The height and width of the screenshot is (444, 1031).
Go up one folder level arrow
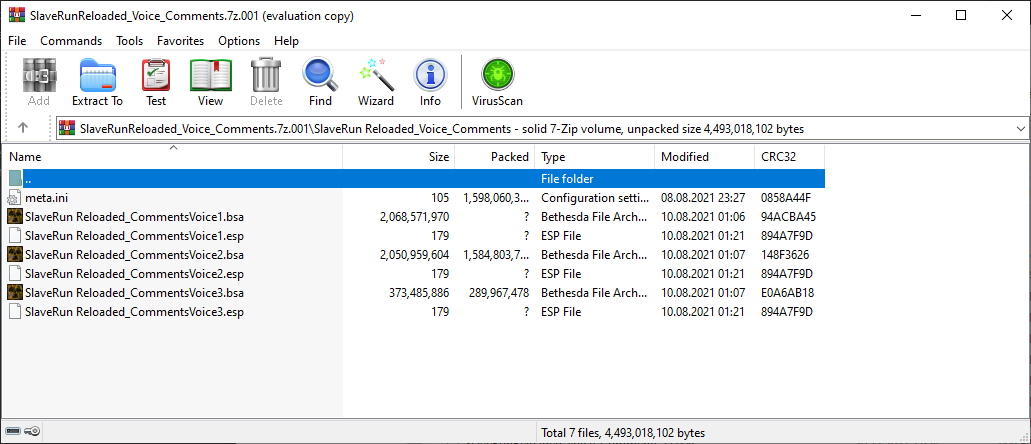(x=23, y=128)
